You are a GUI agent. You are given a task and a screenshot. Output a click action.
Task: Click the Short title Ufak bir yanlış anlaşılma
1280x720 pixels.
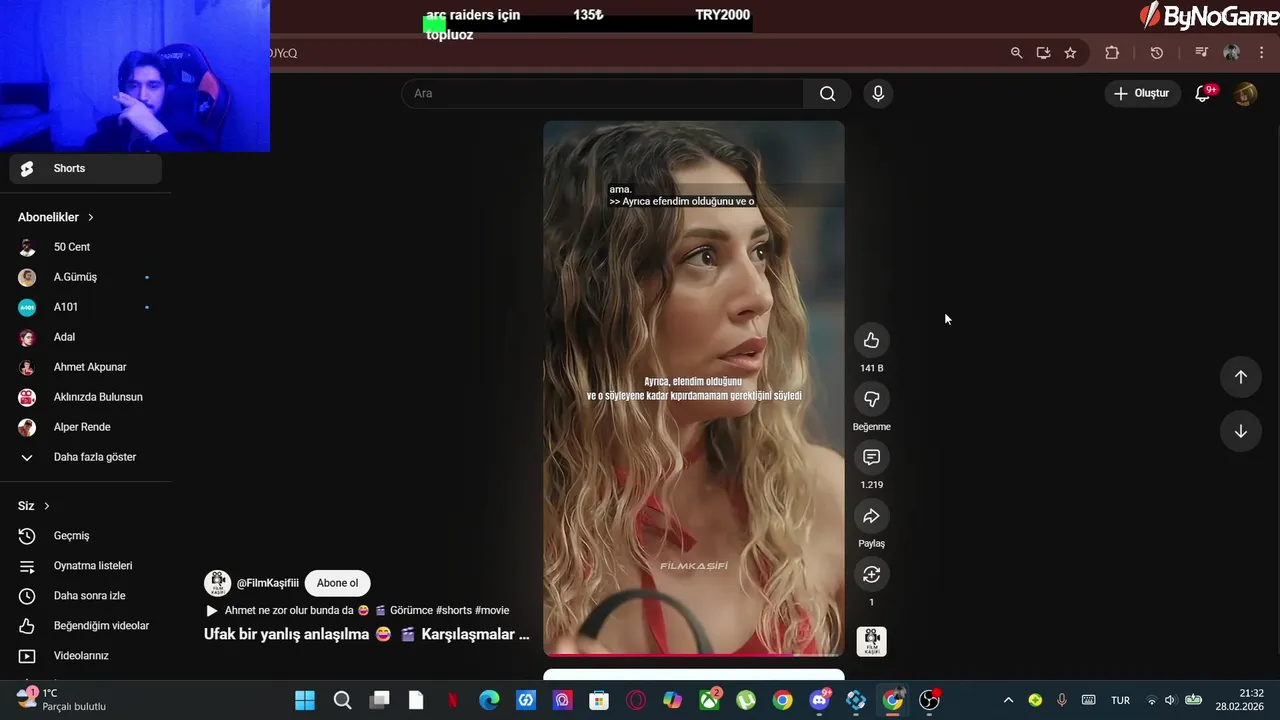point(367,634)
